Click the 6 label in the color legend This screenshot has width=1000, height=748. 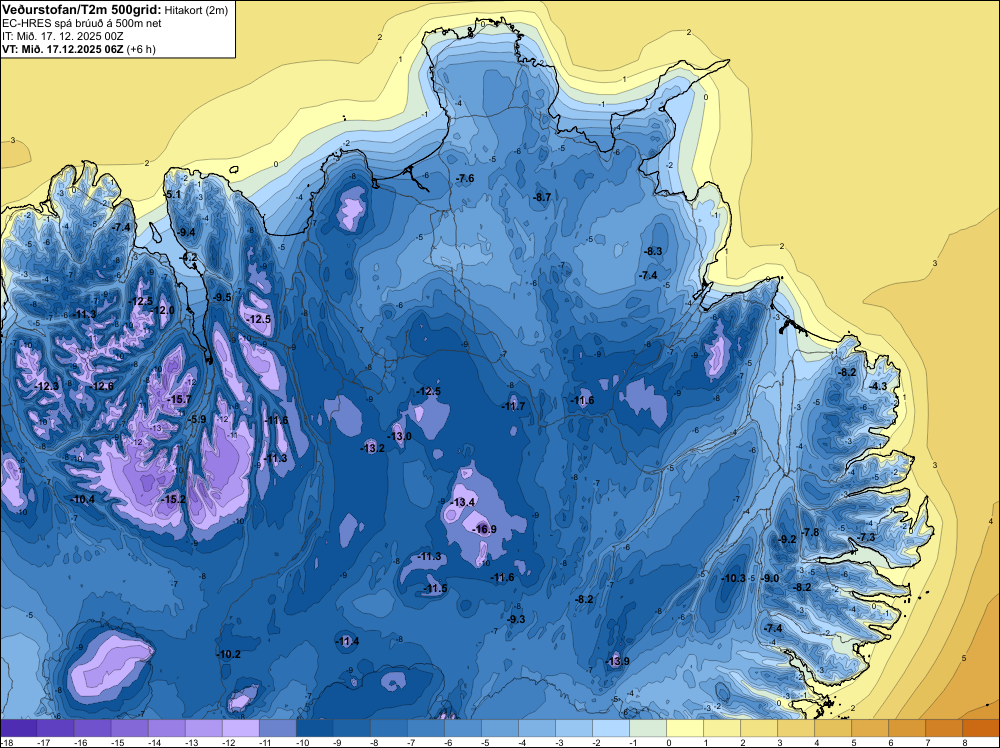coord(891,742)
